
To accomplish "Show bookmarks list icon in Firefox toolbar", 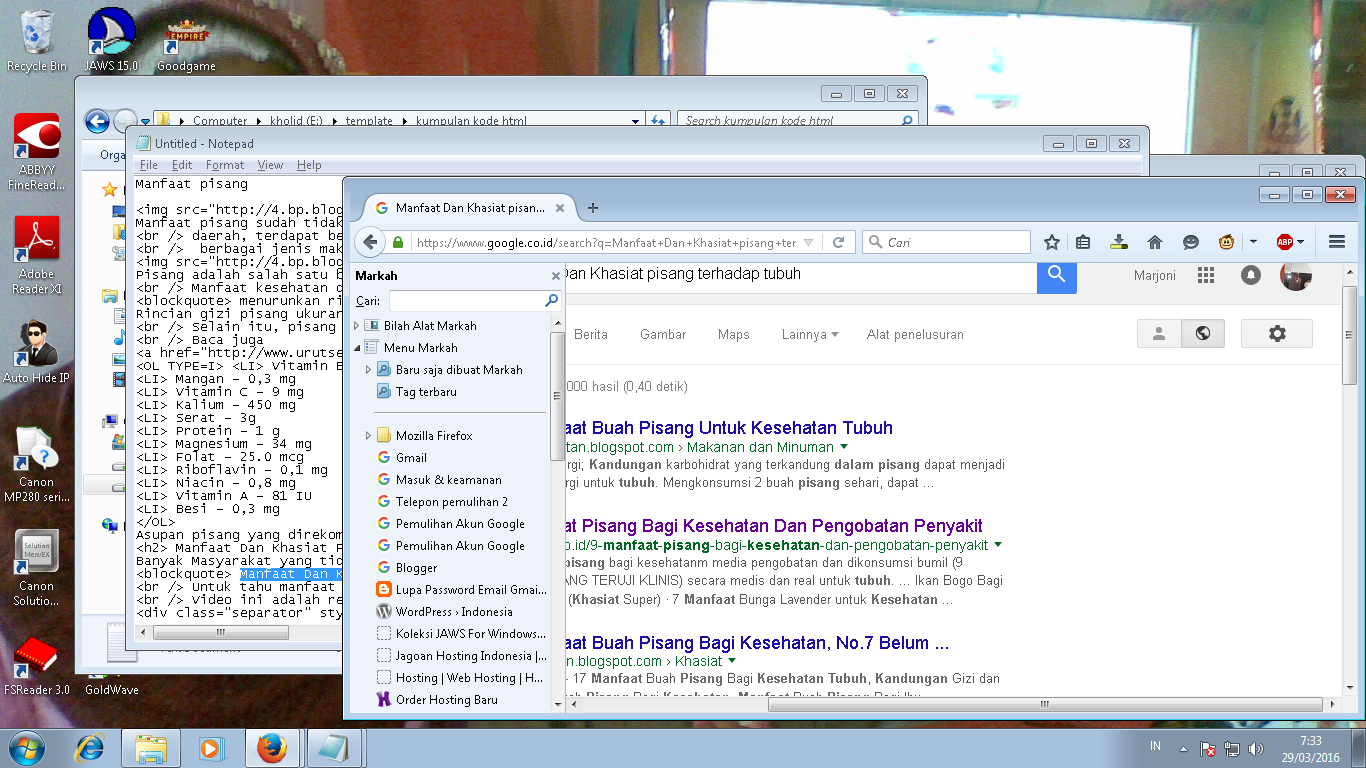I will tap(1083, 242).
